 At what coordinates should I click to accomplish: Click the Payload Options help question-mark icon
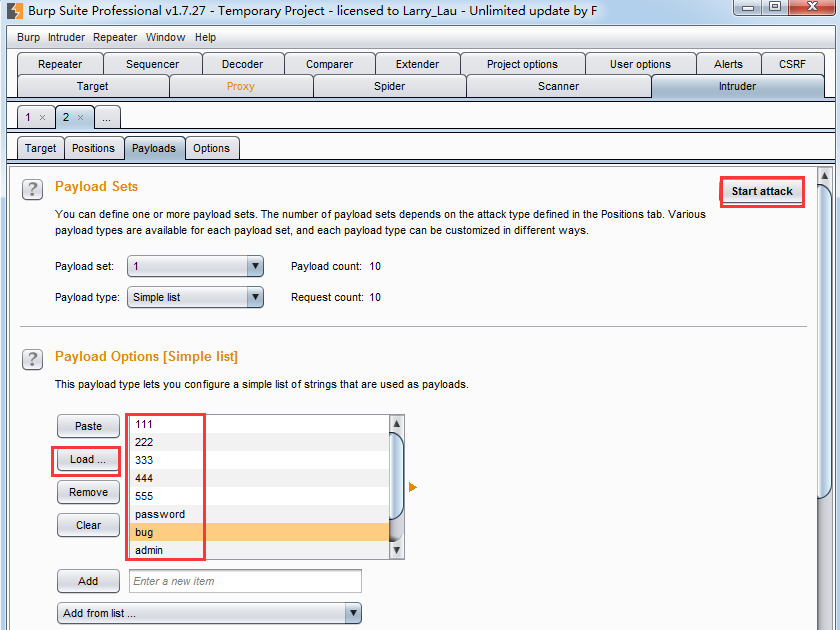click(33, 359)
